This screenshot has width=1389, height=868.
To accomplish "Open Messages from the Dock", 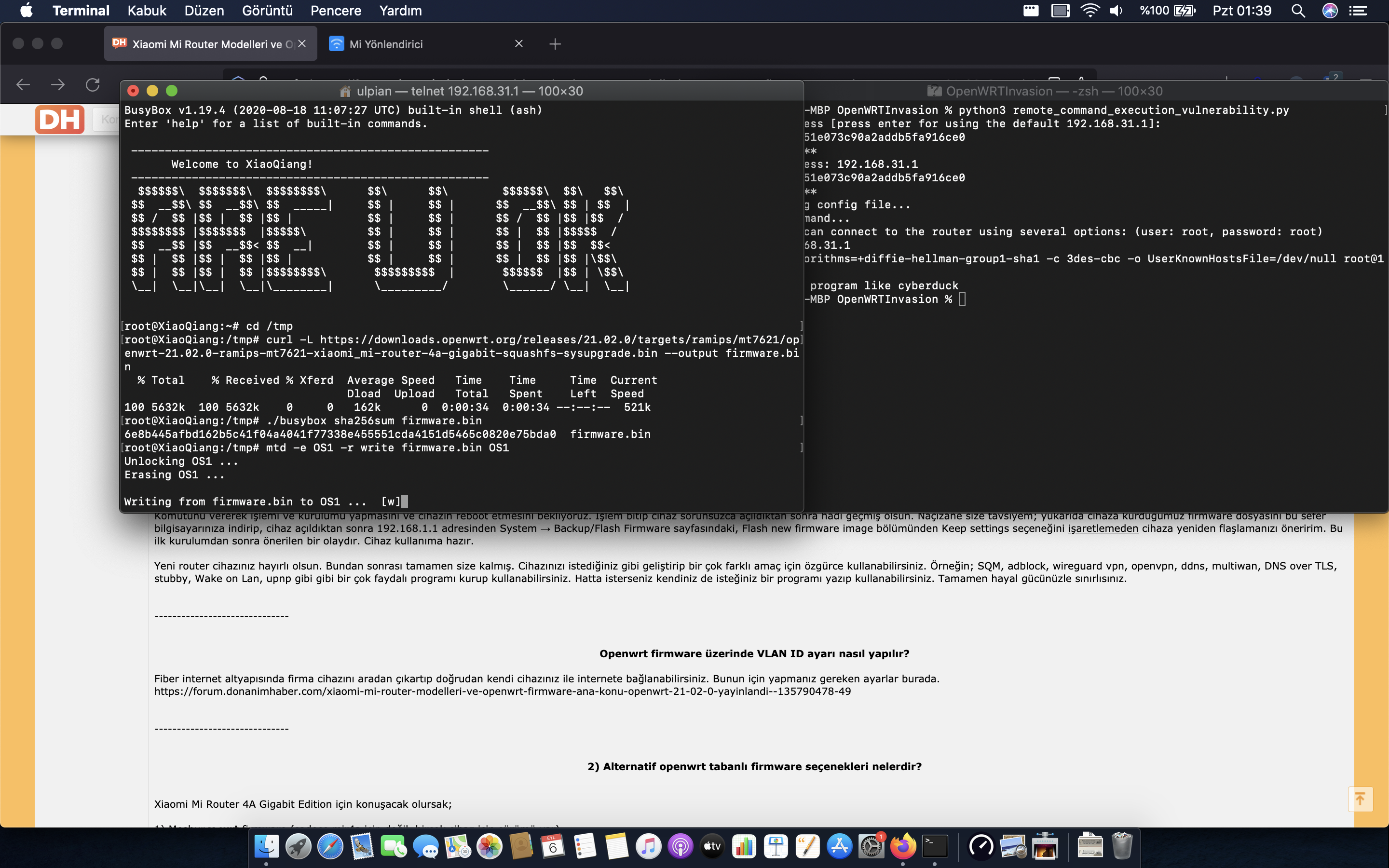I will [x=426, y=846].
